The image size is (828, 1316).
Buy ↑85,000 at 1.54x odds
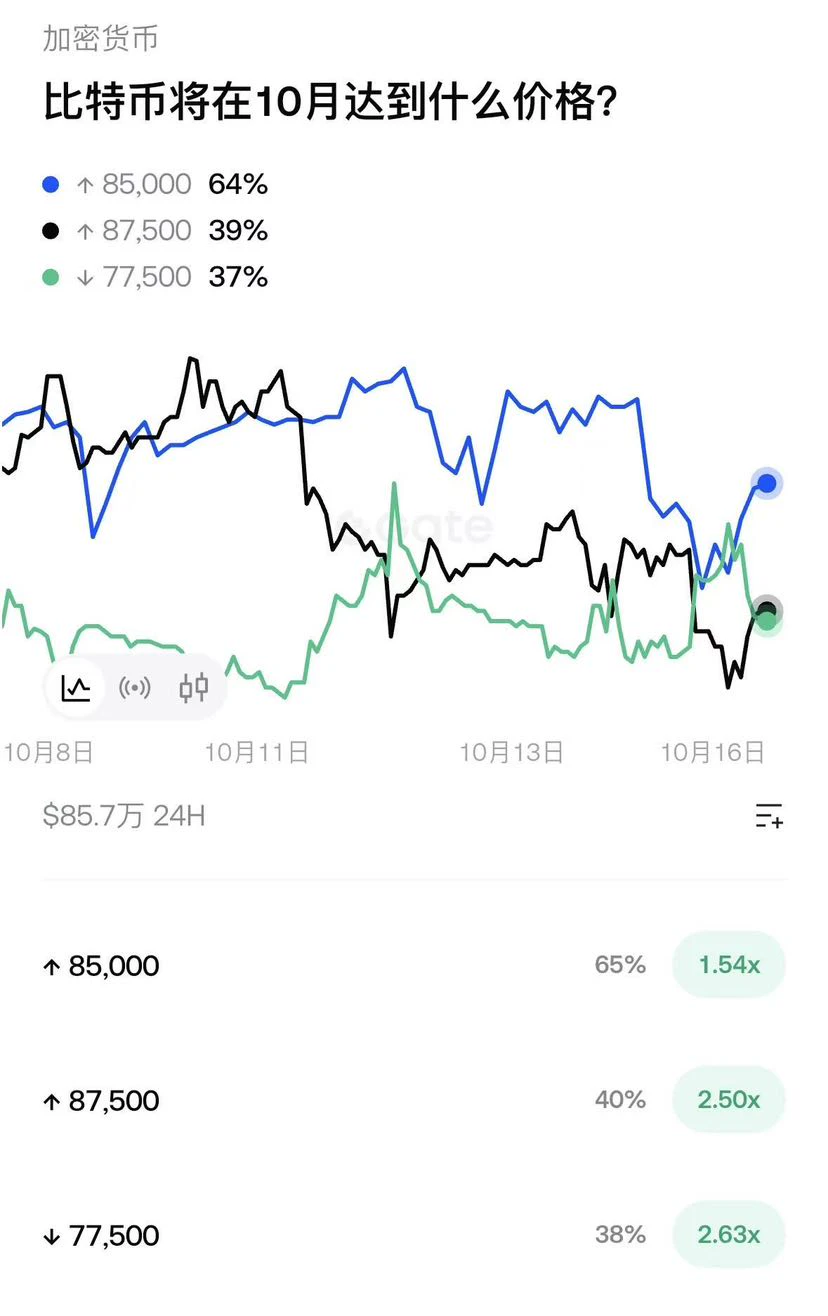(729, 965)
